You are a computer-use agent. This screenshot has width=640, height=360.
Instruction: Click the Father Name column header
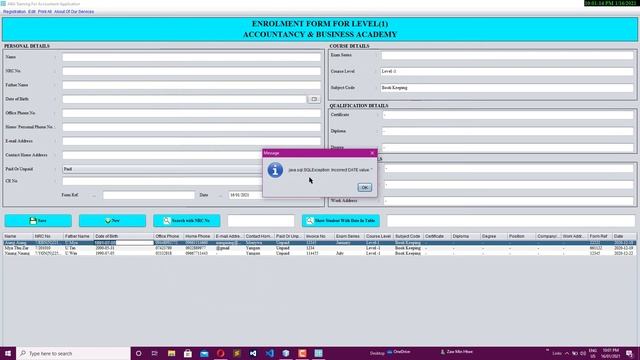[78, 236]
